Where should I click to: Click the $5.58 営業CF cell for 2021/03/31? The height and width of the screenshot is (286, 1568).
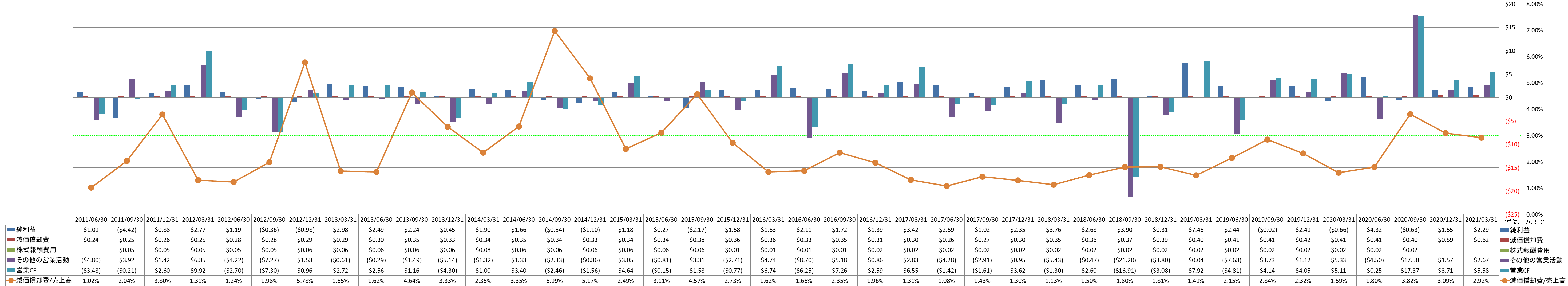pyautogui.click(x=1481, y=270)
